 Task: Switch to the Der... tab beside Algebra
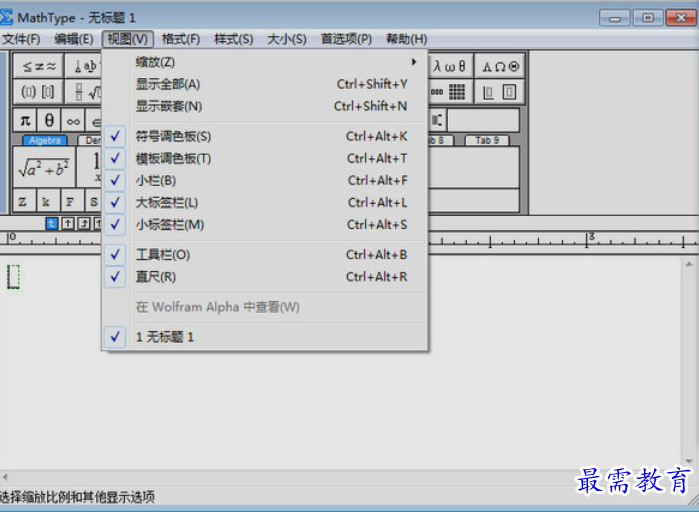tap(90, 140)
